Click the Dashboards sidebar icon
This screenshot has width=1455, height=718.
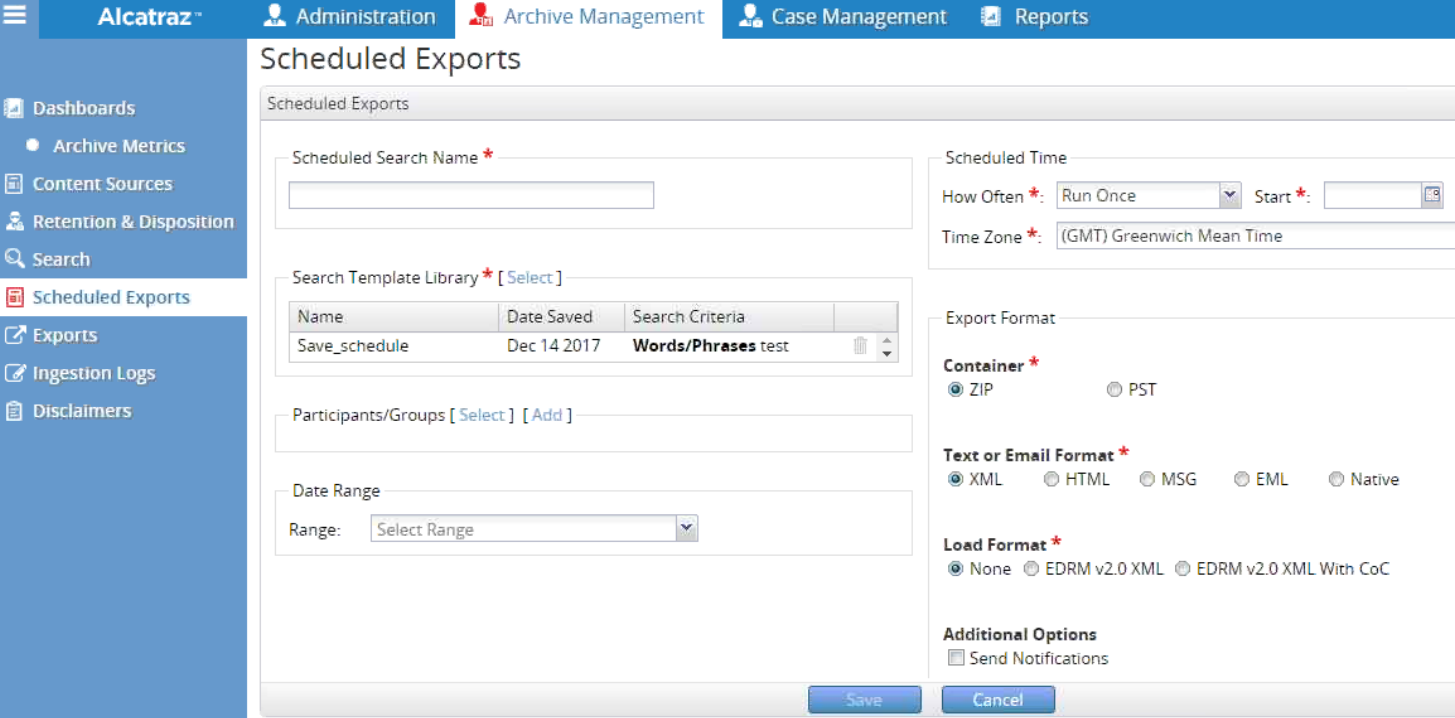(14, 108)
